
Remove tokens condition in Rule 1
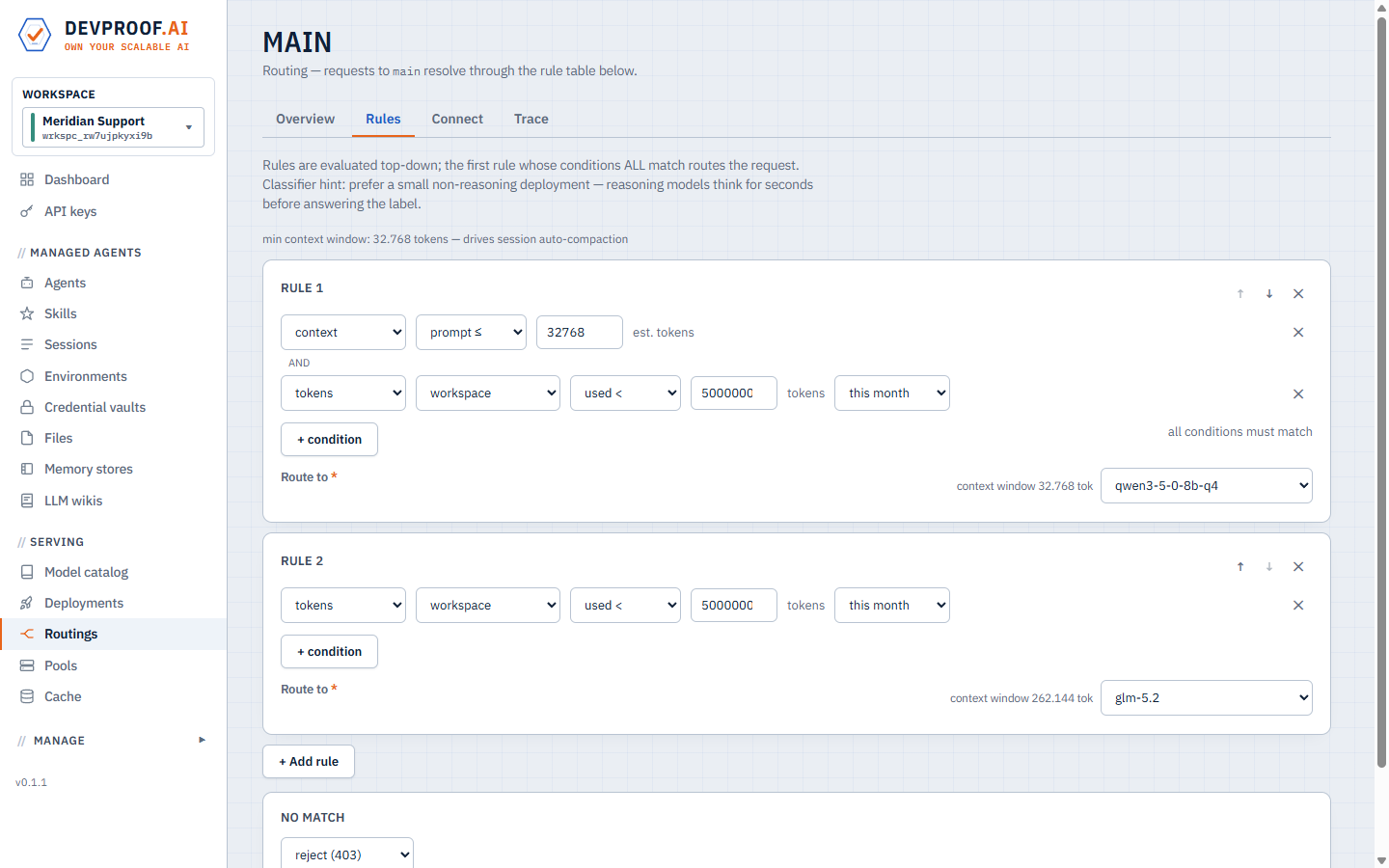[1298, 394]
